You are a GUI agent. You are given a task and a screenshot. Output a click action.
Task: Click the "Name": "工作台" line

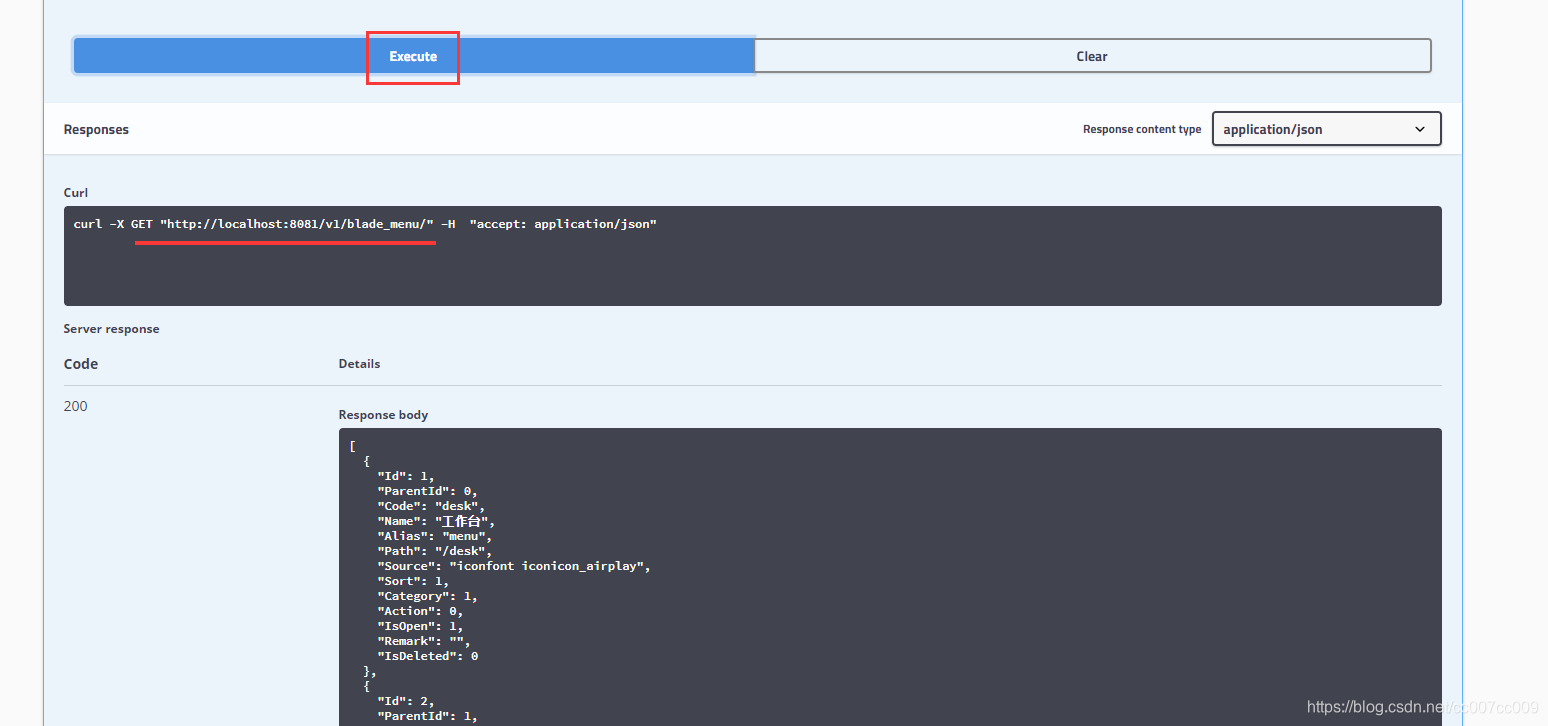point(436,521)
